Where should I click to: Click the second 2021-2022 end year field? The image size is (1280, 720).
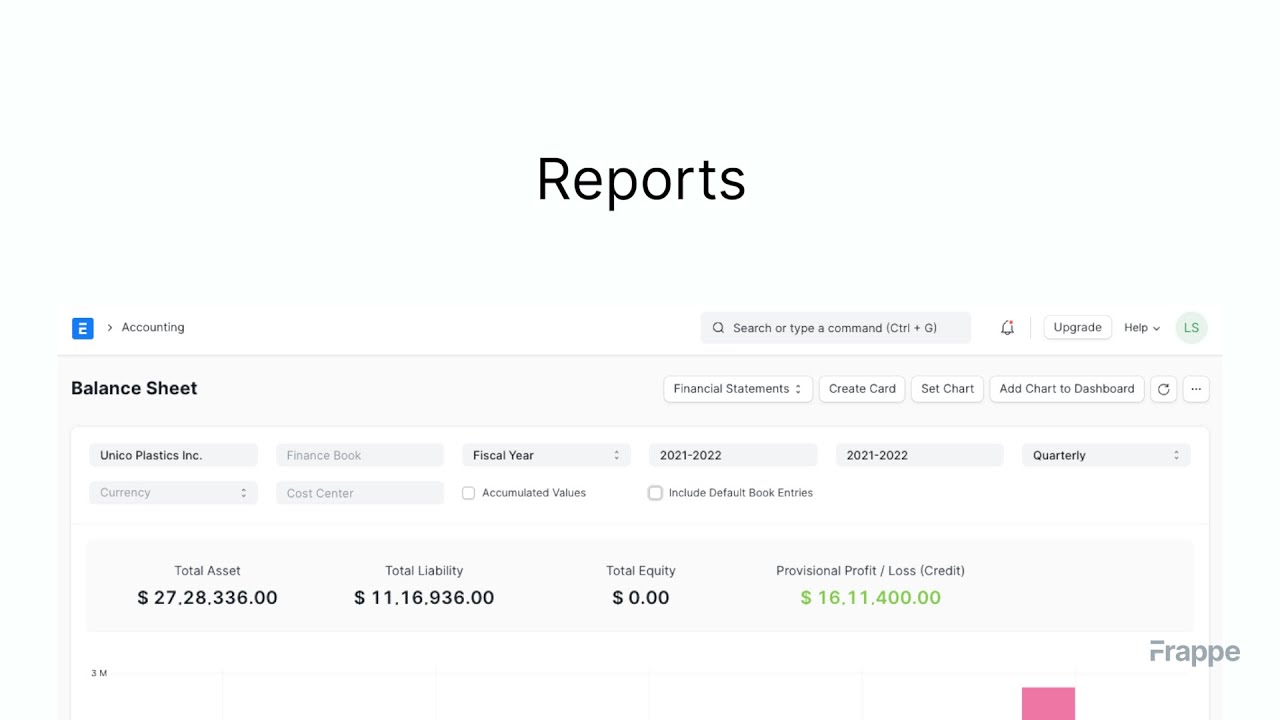920,455
